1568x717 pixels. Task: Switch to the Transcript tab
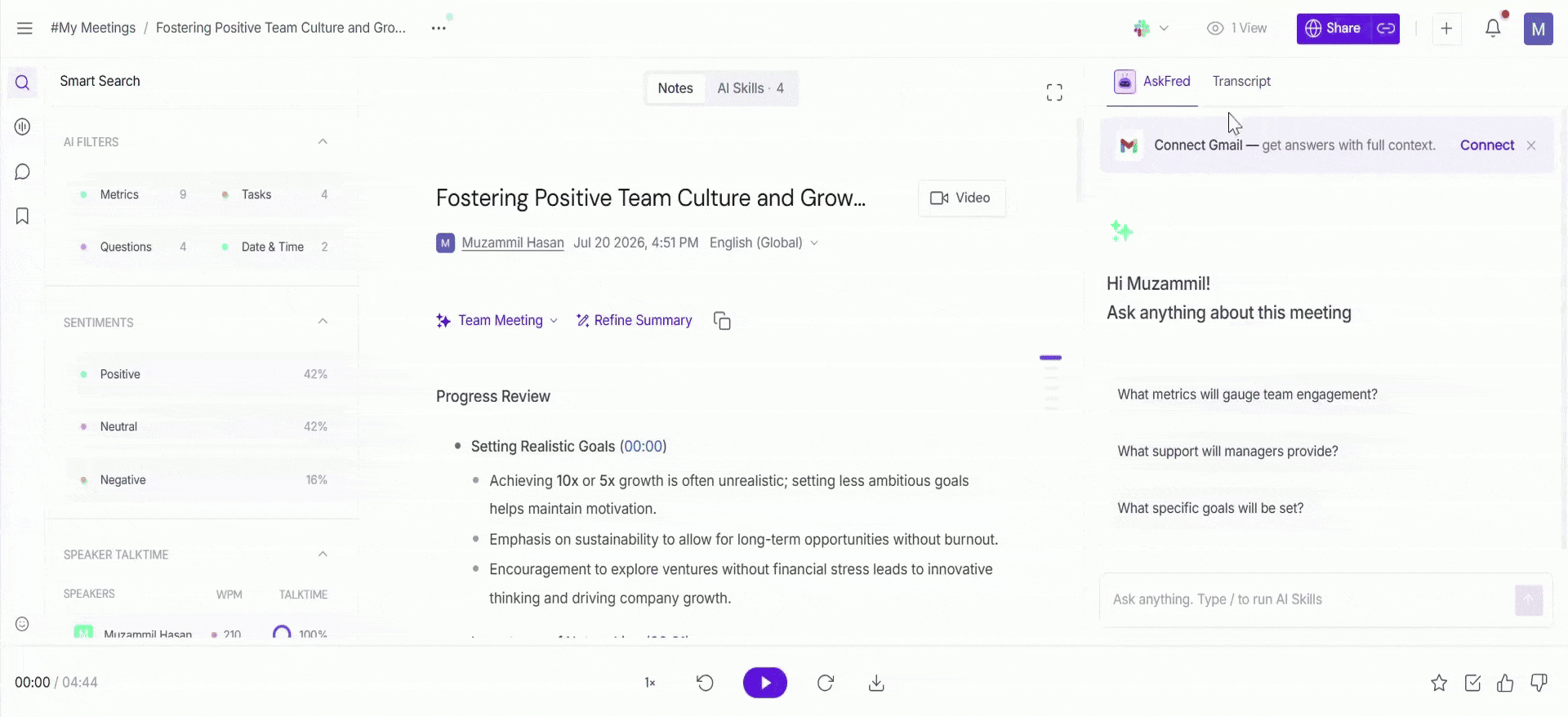point(1241,81)
